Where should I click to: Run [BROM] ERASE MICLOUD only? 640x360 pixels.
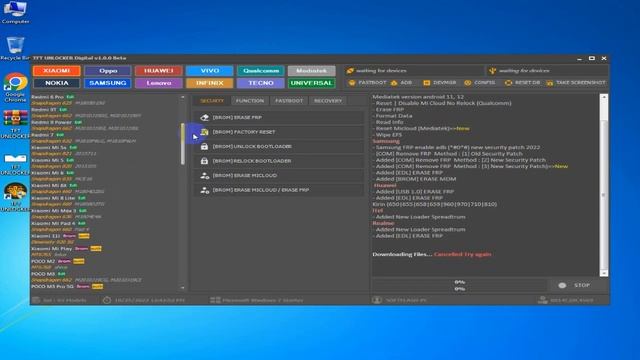(278, 176)
